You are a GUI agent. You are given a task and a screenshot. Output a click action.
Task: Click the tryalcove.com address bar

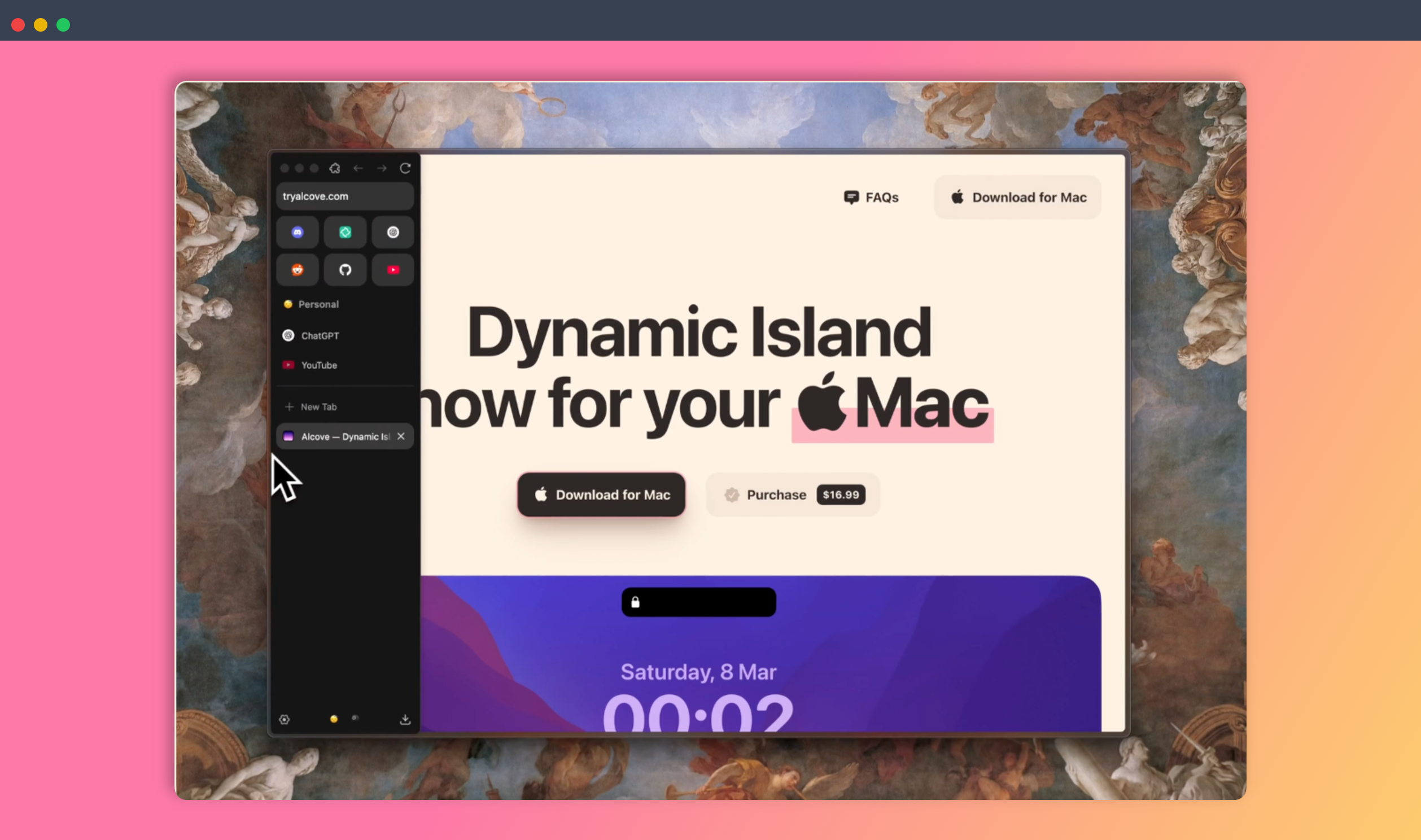(344, 196)
